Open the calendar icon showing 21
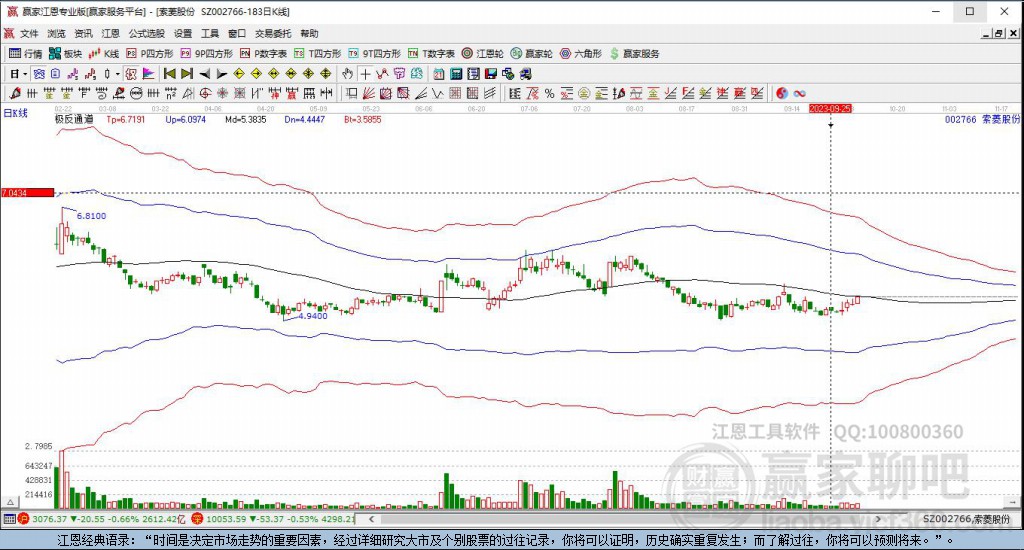The width and height of the screenshot is (1024, 550). [439, 74]
